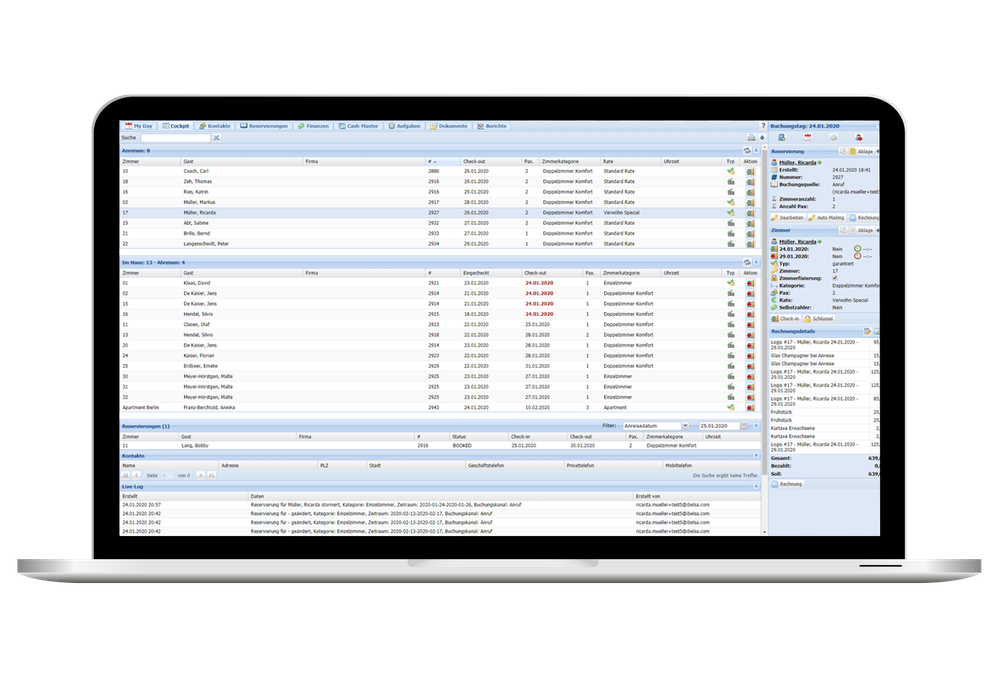Open the Aufgaben tab
Viewport: 1000px width, 677px height.
405,126
